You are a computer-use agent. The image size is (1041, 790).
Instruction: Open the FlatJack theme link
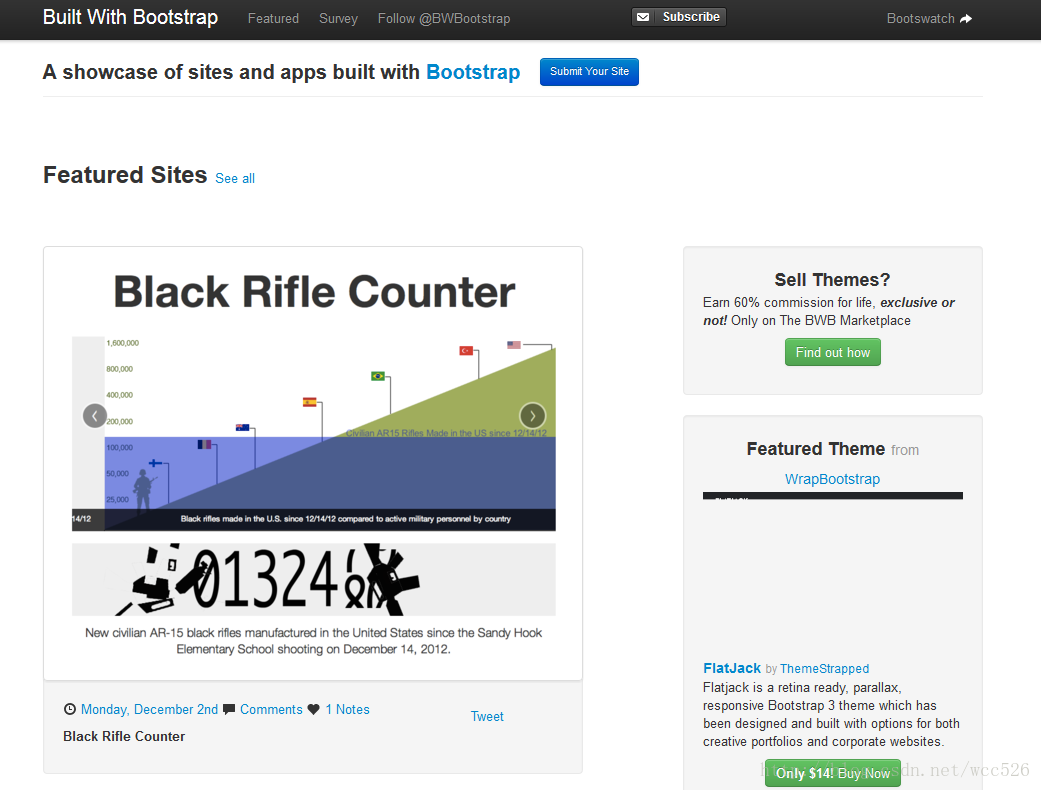pyautogui.click(x=732, y=668)
